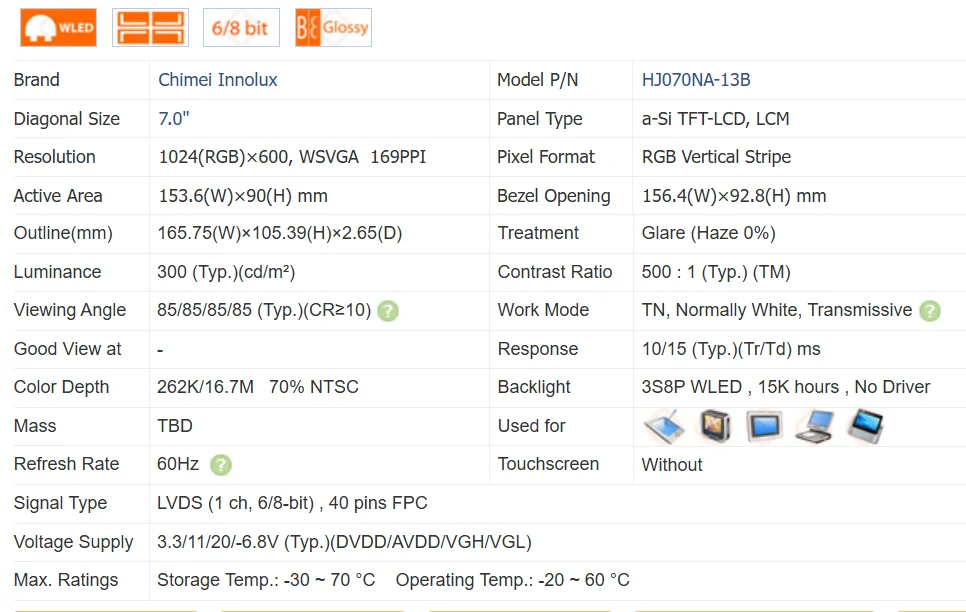Click the digital photo frame icon in Used for

[x=765, y=426]
